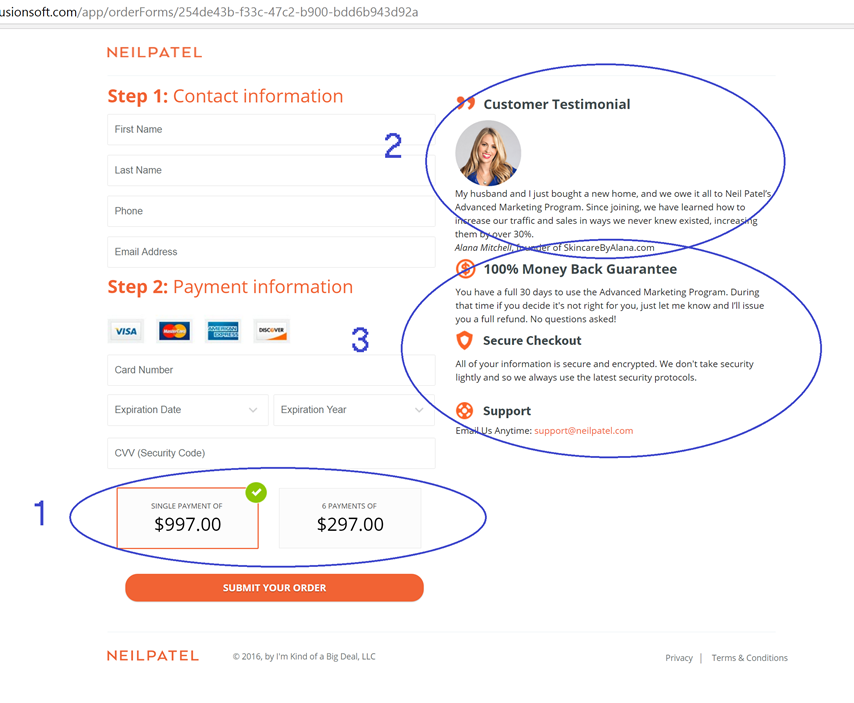Open the Terms & Conditions footer link
The image size is (854, 703).
point(749,658)
